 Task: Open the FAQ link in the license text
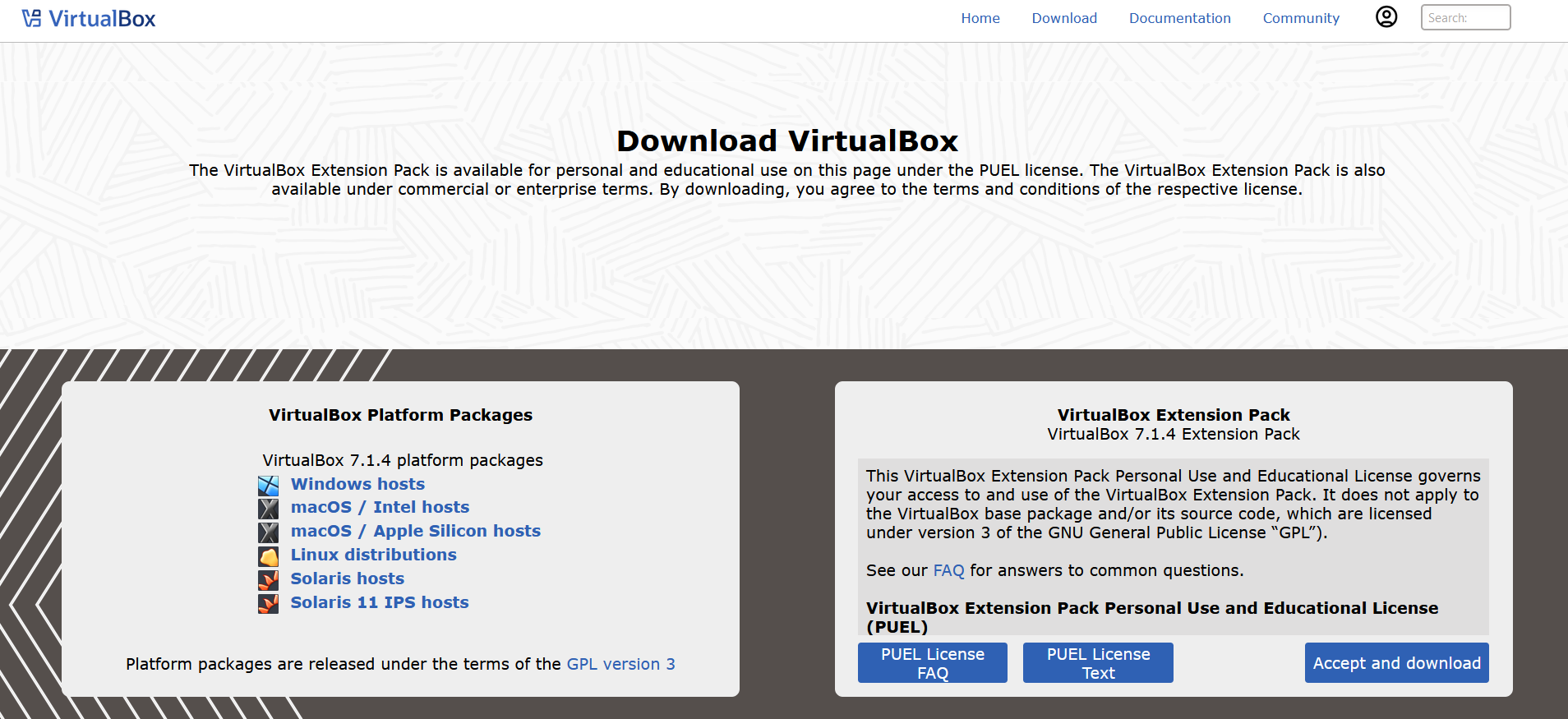[x=948, y=570]
